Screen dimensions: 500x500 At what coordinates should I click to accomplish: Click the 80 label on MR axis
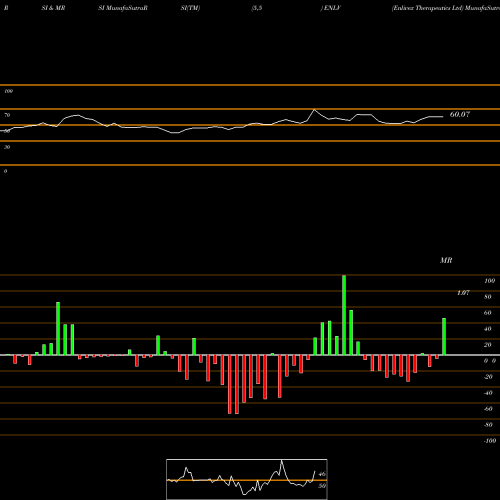coord(488,297)
